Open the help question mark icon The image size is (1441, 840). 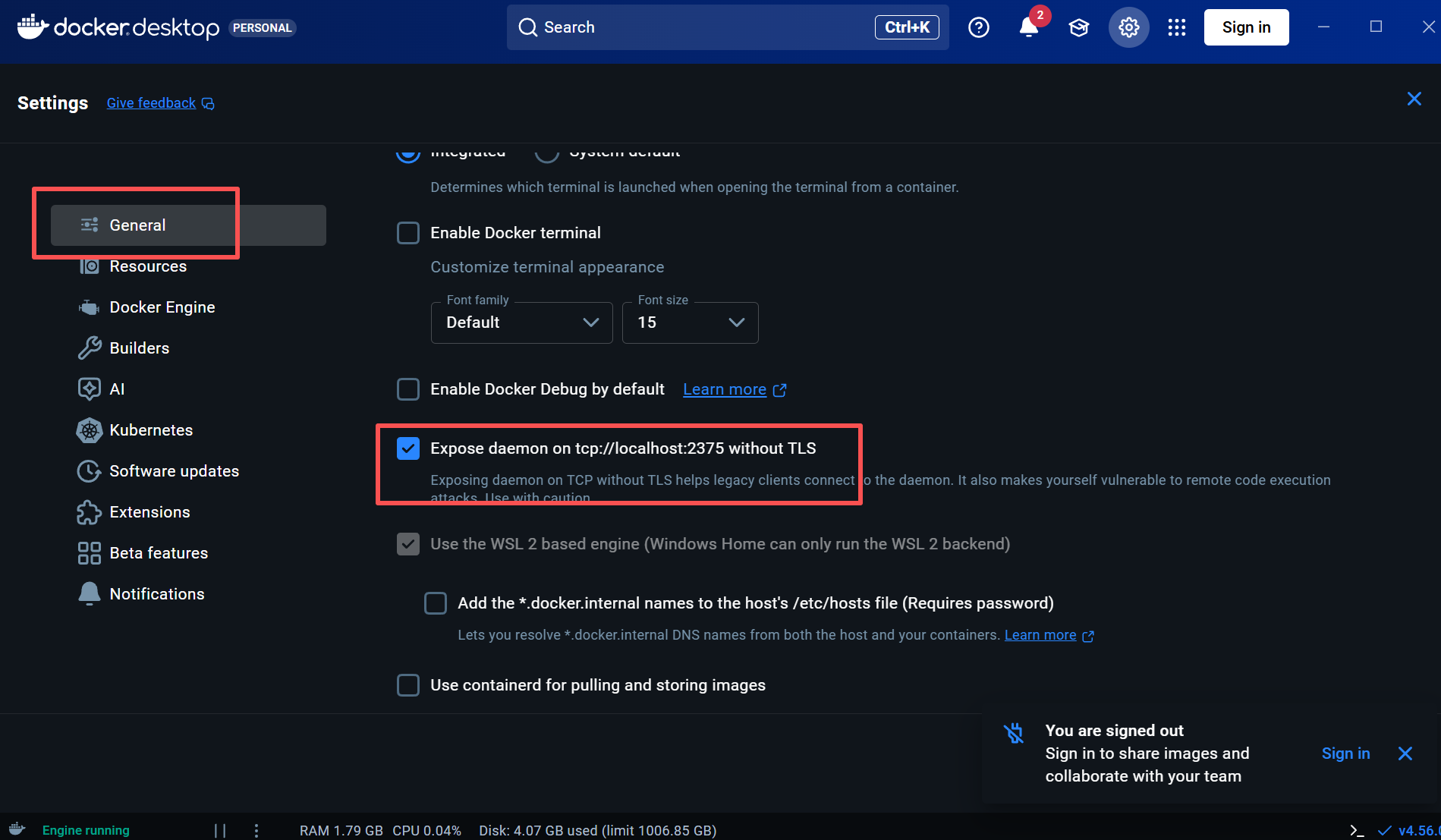pyautogui.click(x=978, y=27)
